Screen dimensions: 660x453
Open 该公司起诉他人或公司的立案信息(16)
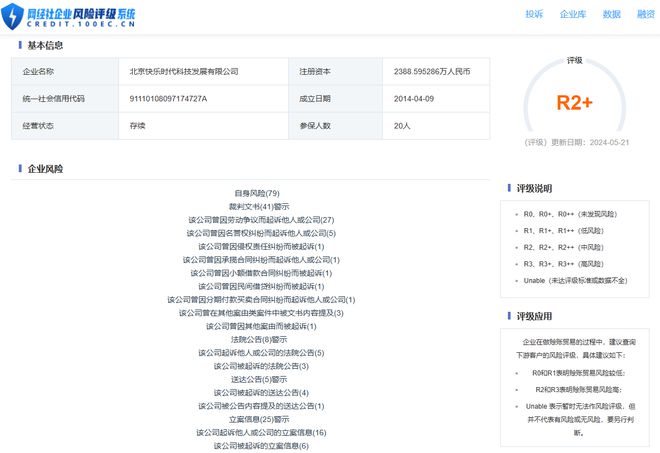(260, 432)
